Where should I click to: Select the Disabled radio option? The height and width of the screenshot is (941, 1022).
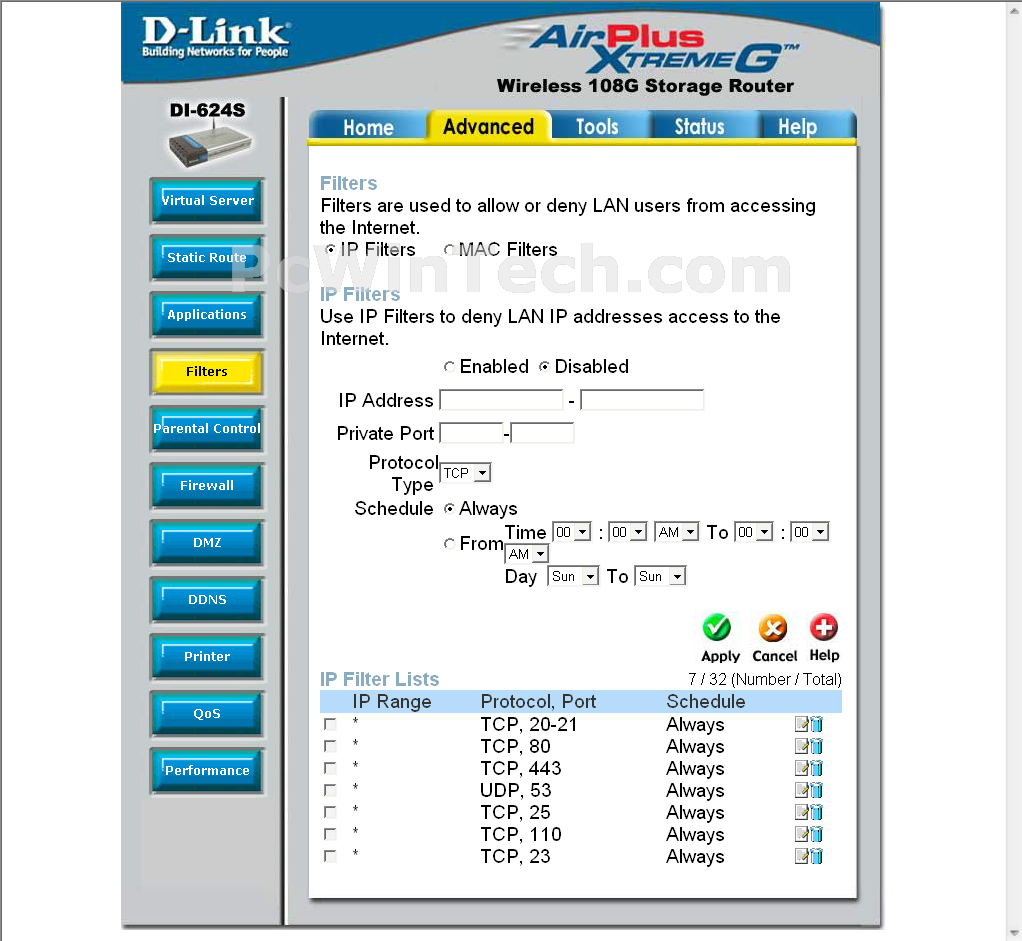click(x=544, y=367)
